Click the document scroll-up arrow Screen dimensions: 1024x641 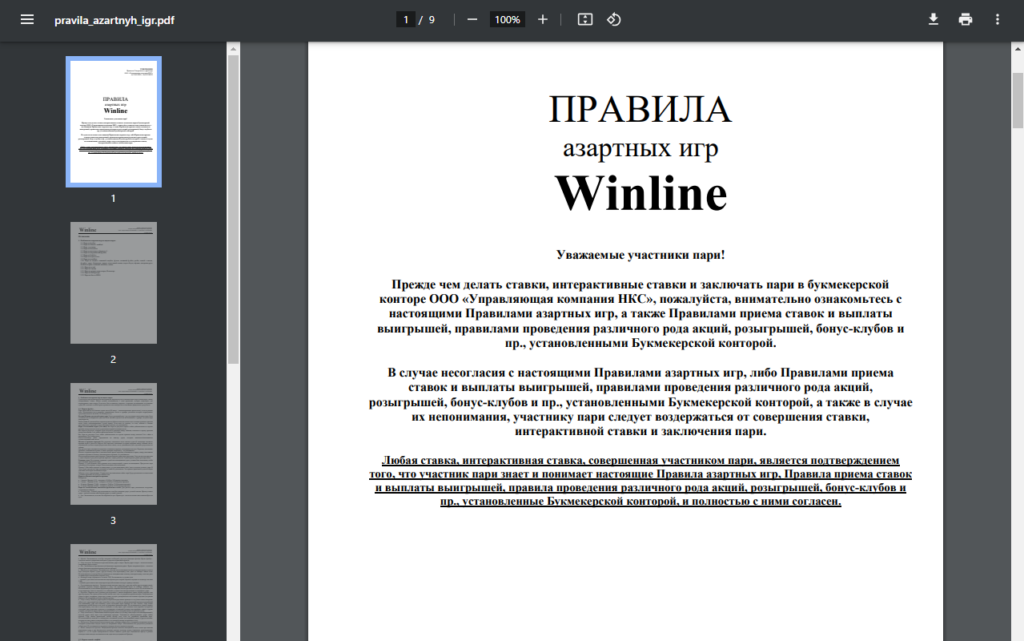click(x=1018, y=49)
